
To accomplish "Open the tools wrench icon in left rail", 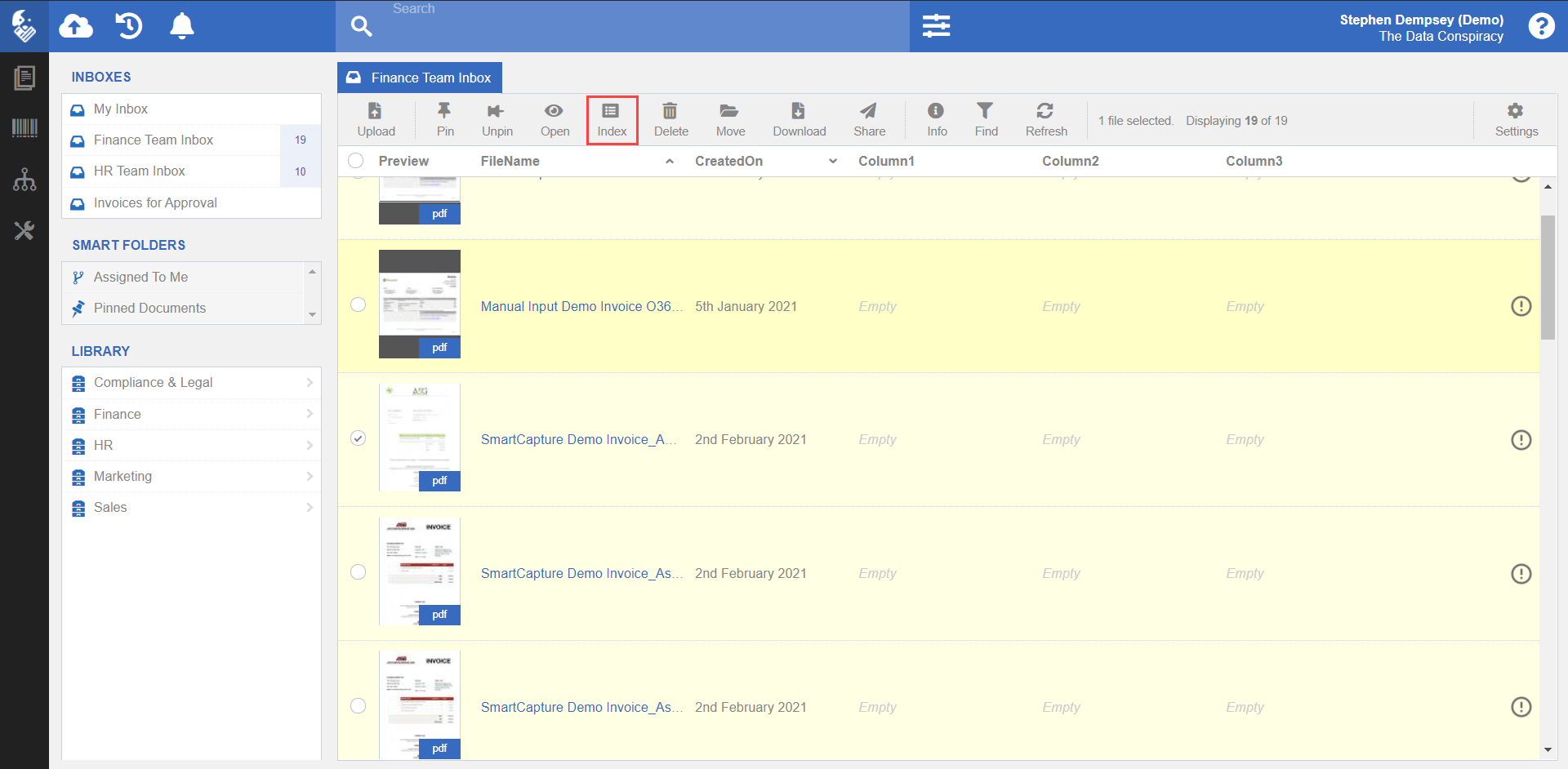I will [24, 231].
